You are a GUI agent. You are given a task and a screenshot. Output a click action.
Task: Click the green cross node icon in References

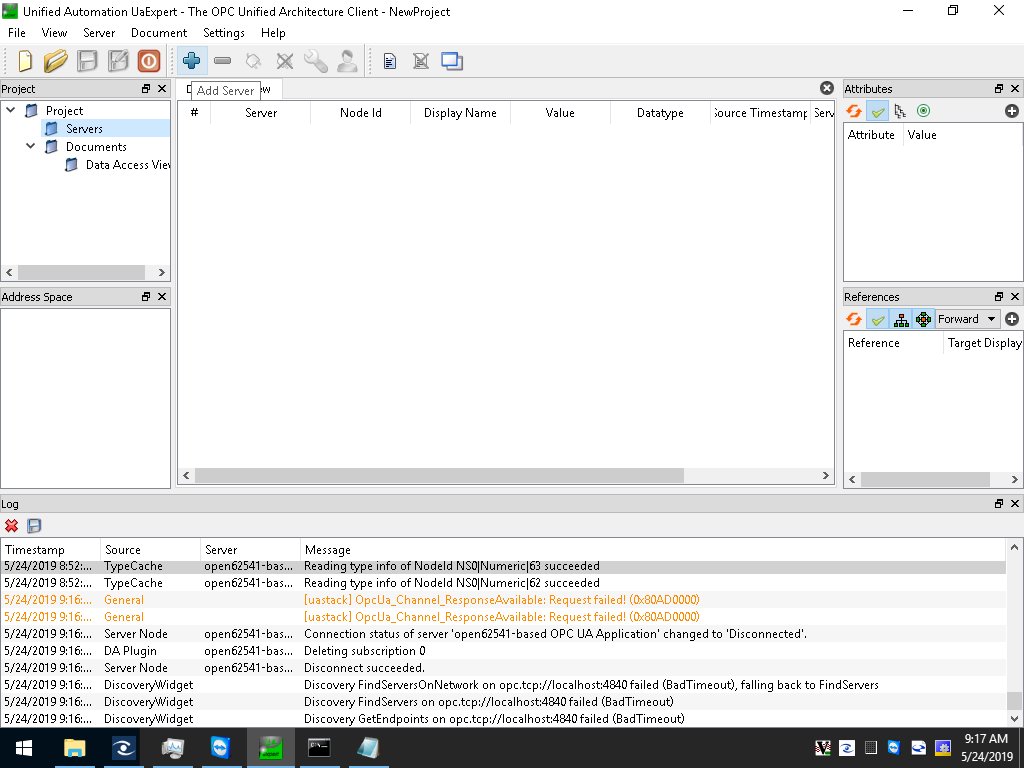click(x=923, y=319)
